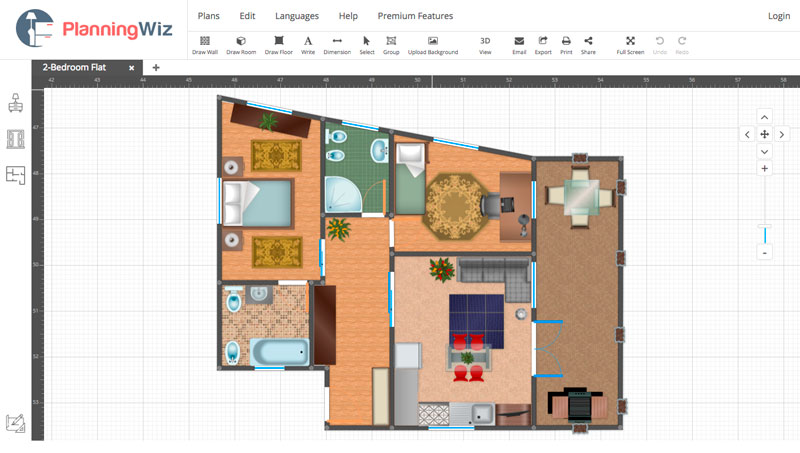This screenshot has height=453, width=800.
Task: Pick the Dimension measuring tool
Action: coord(337,44)
